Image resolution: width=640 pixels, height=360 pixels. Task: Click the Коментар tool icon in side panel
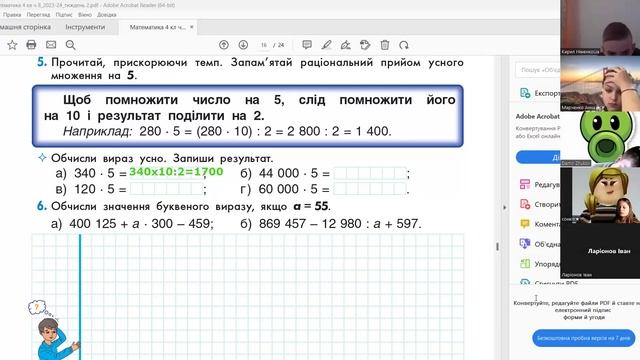[x=525, y=224]
